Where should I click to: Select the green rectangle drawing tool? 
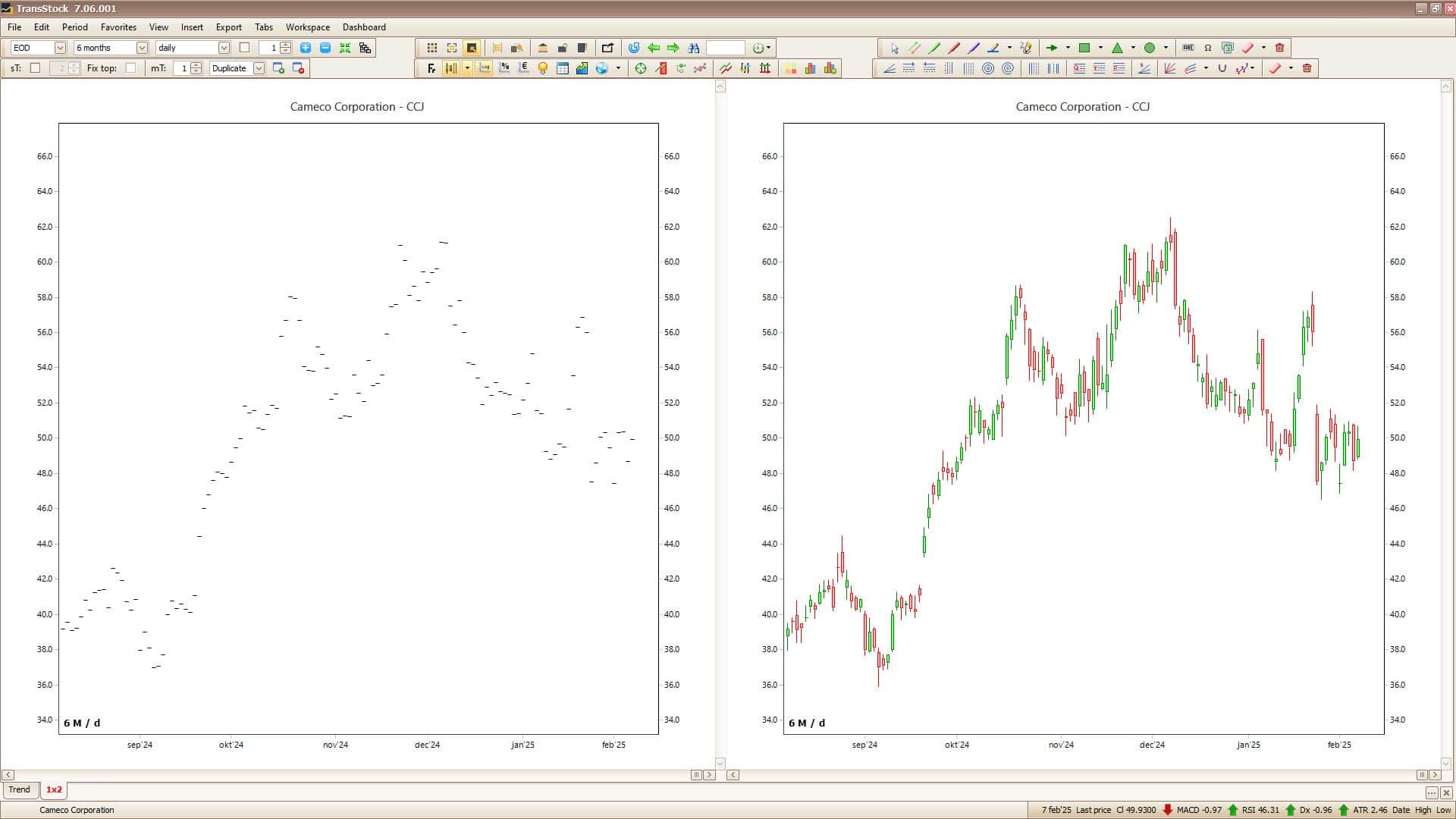pos(1084,48)
